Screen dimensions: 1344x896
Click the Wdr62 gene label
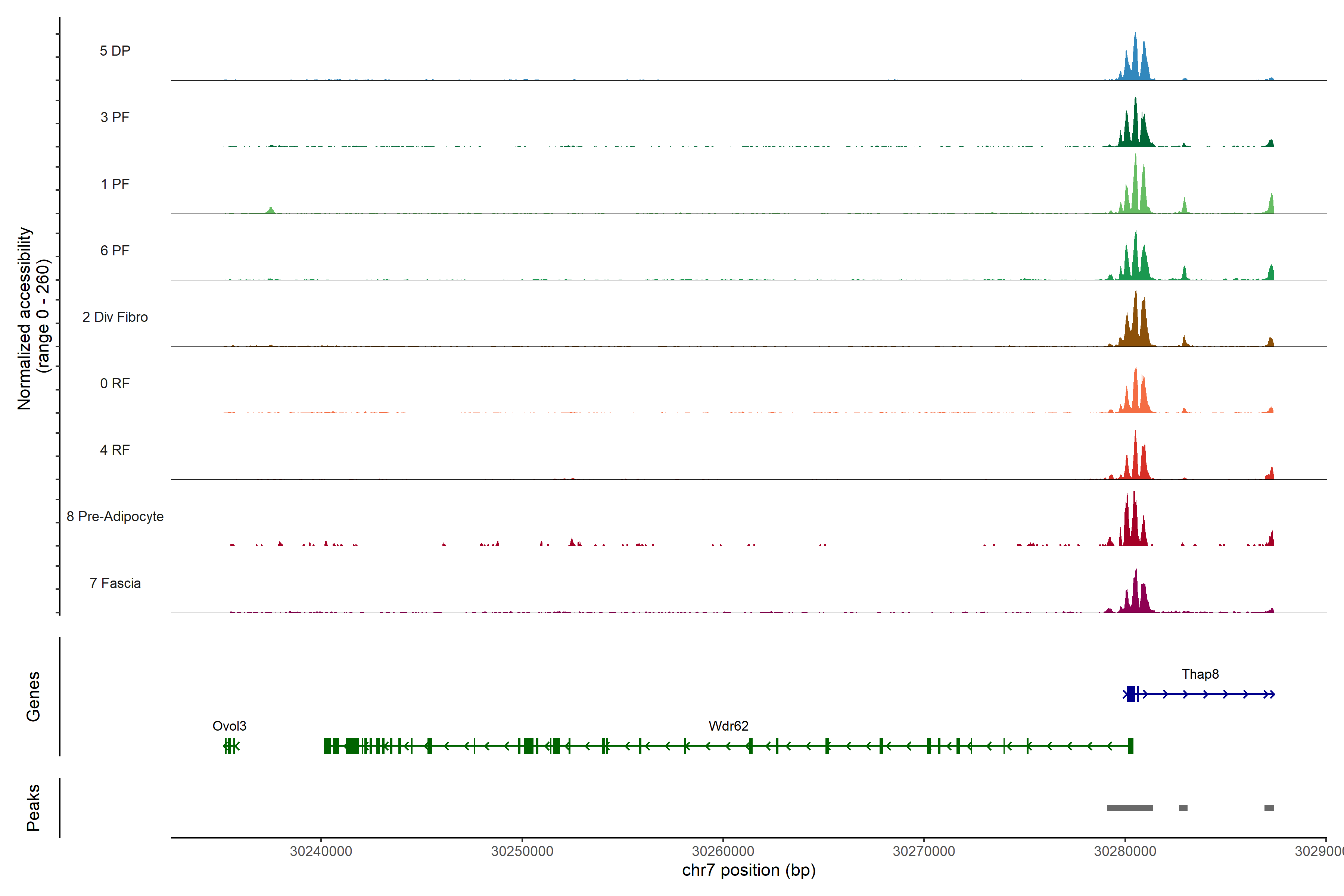click(728, 726)
